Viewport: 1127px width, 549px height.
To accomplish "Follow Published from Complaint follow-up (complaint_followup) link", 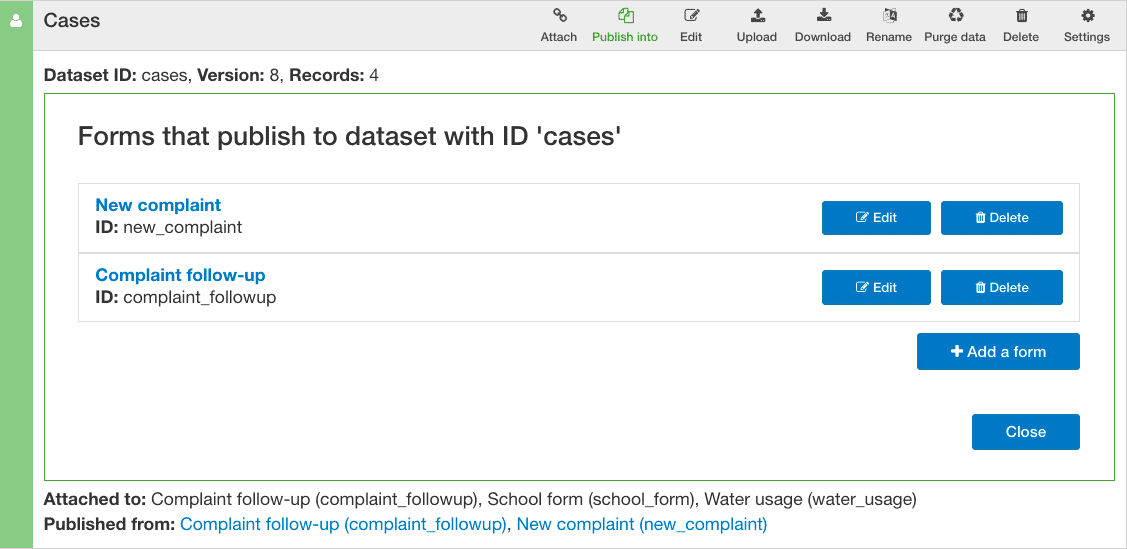I will (x=344, y=525).
